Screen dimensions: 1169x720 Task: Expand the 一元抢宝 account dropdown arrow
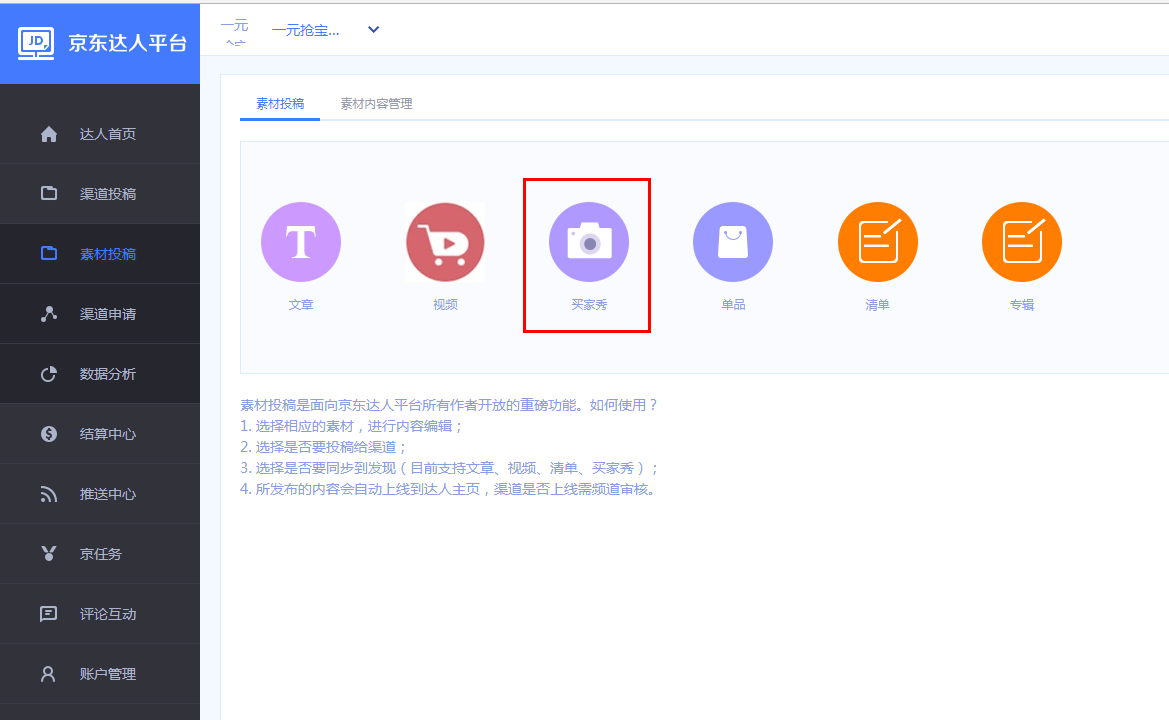[373, 30]
